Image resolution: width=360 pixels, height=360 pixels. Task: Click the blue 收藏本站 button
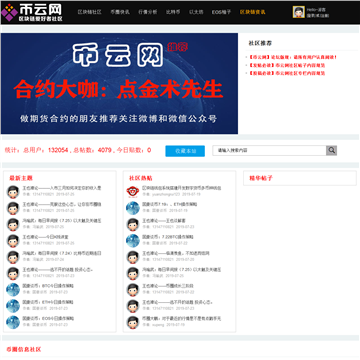185,151
